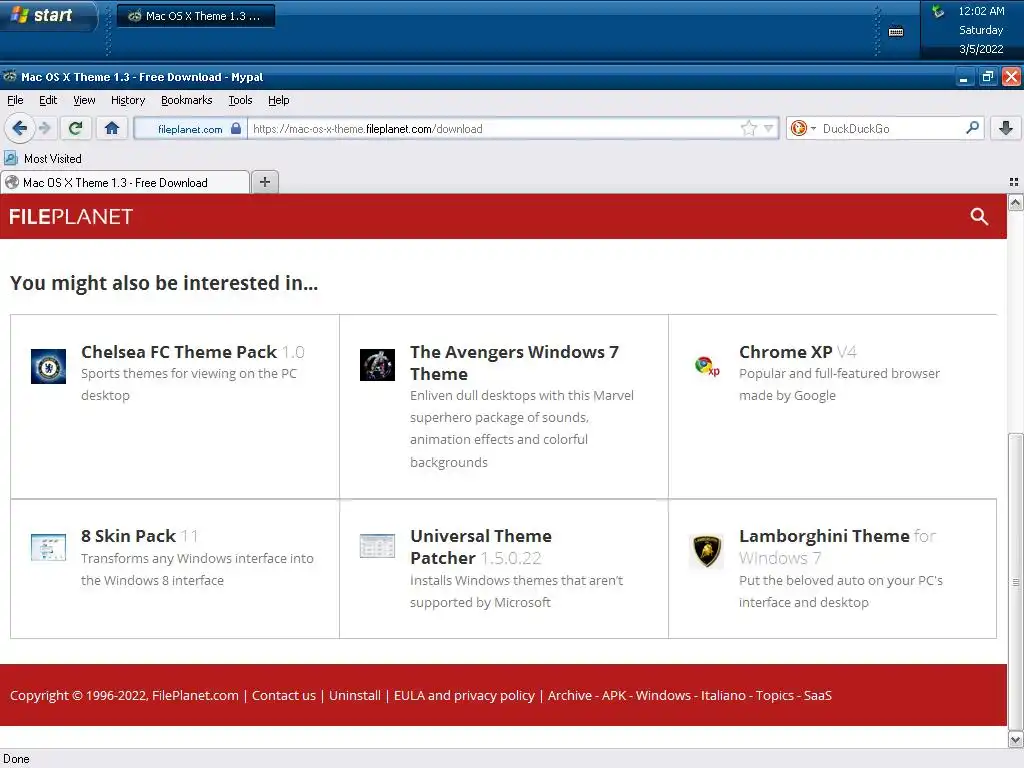The width and height of the screenshot is (1024, 768).
Task: Open a new tab with the plus button
Action: [264, 182]
